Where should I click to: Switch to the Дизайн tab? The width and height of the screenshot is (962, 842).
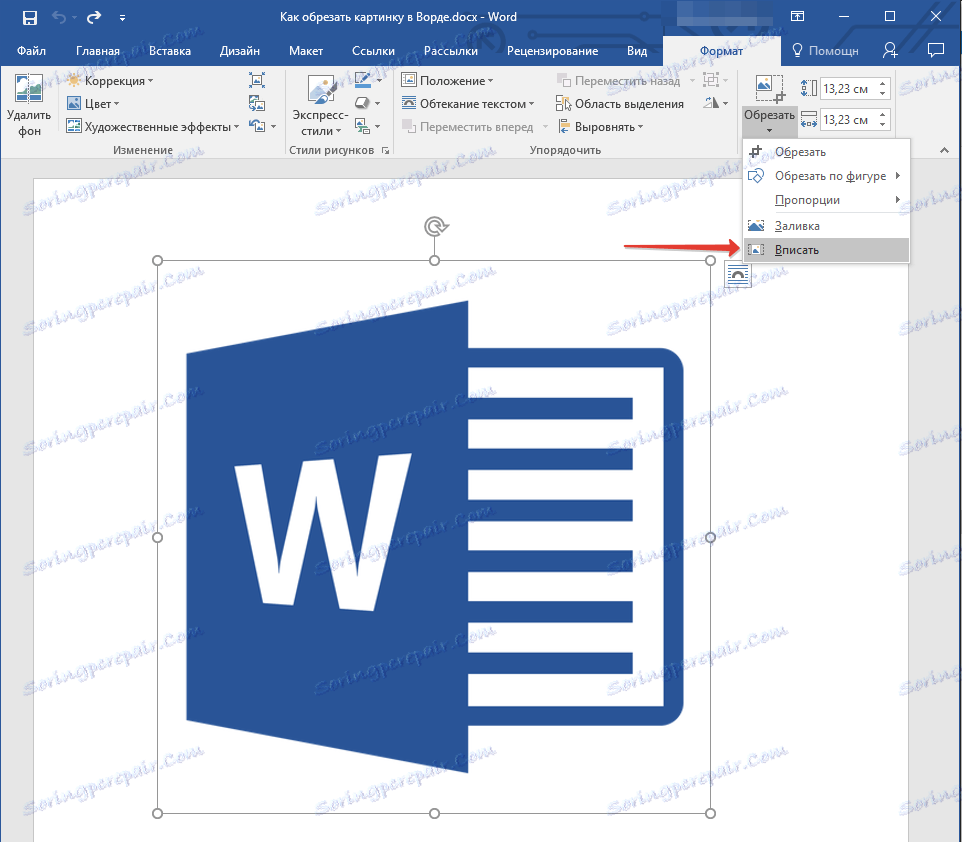coord(240,51)
